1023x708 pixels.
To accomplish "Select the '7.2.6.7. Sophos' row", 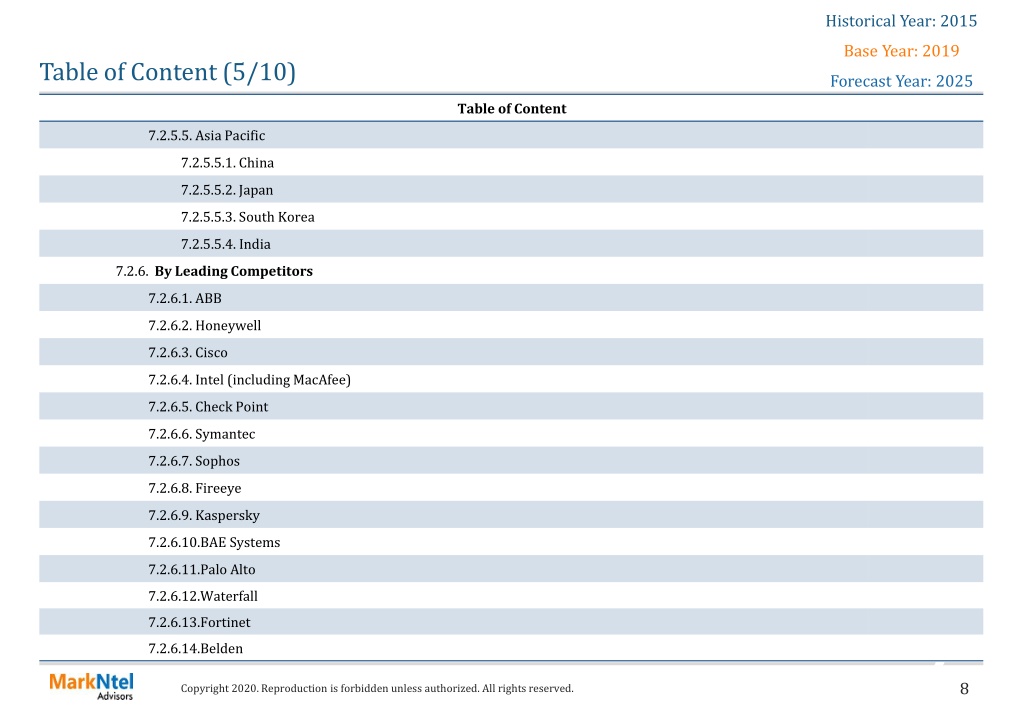I will tap(511, 461).
